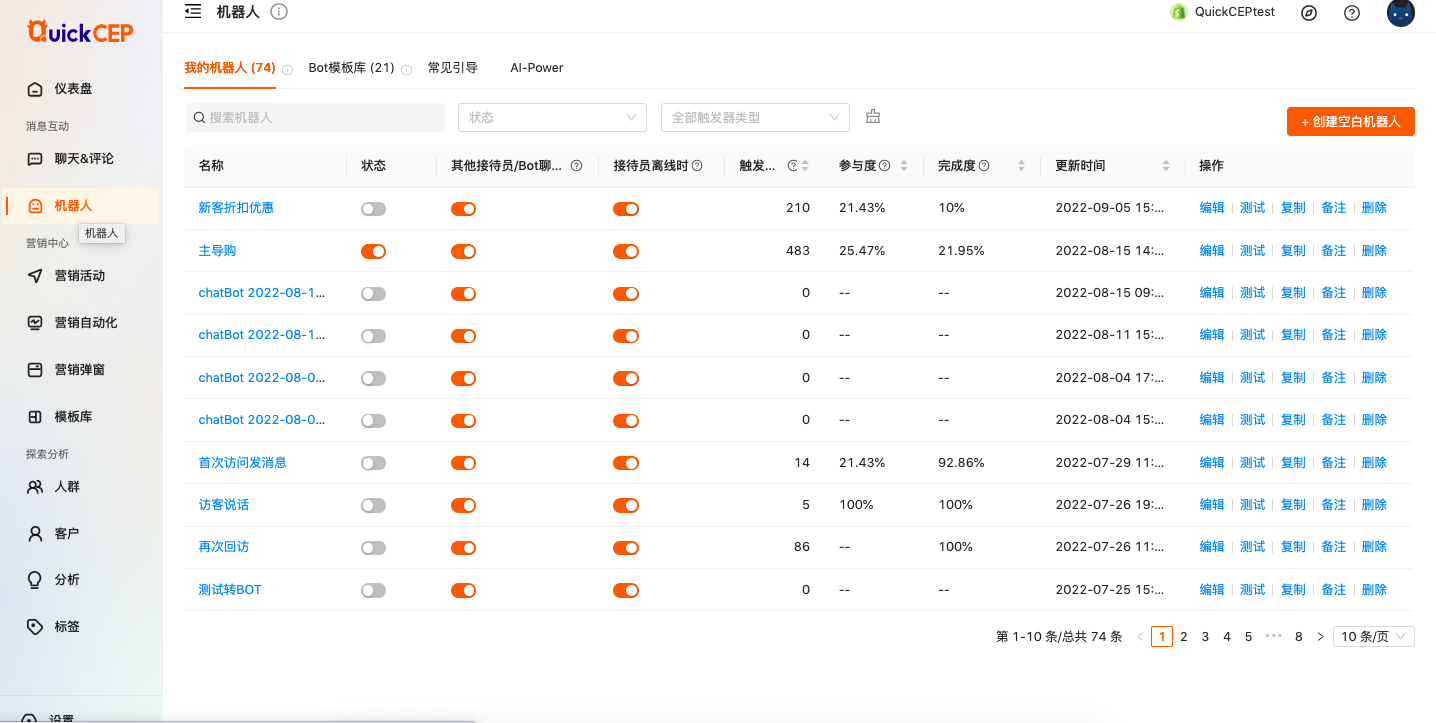This screenshot has height=723, width=1436.
Task: Open the 10 条/页 page size dropdown
Action: (x=1374, y=636)
